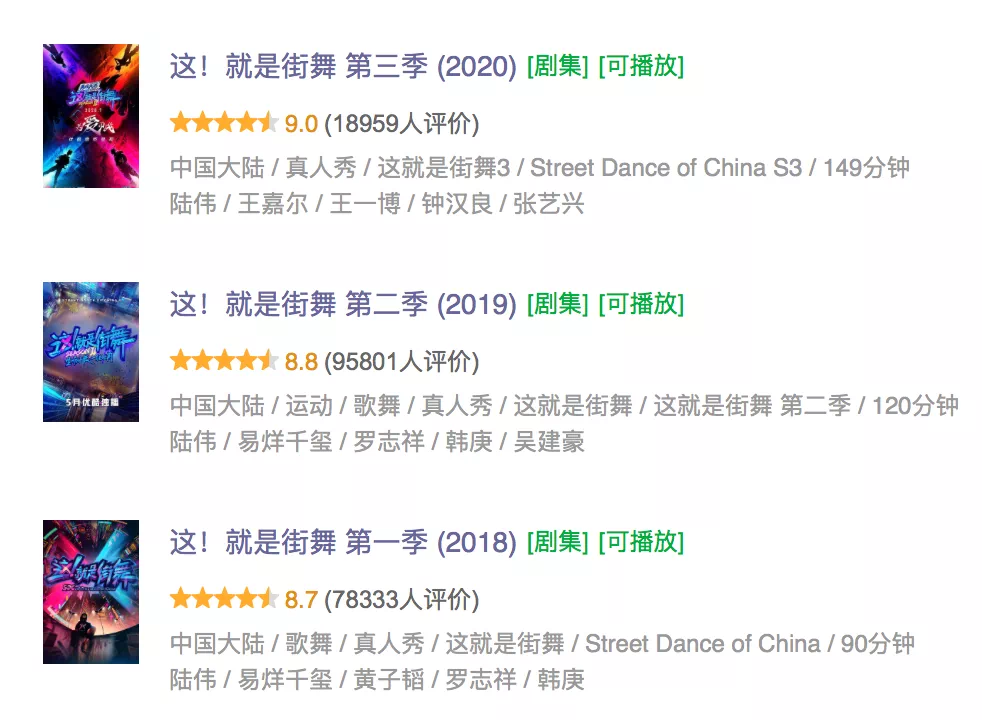This screenshot has height=720, width=982.
Task: Click the [剧集] label beside 第三季
Action: 557,66
